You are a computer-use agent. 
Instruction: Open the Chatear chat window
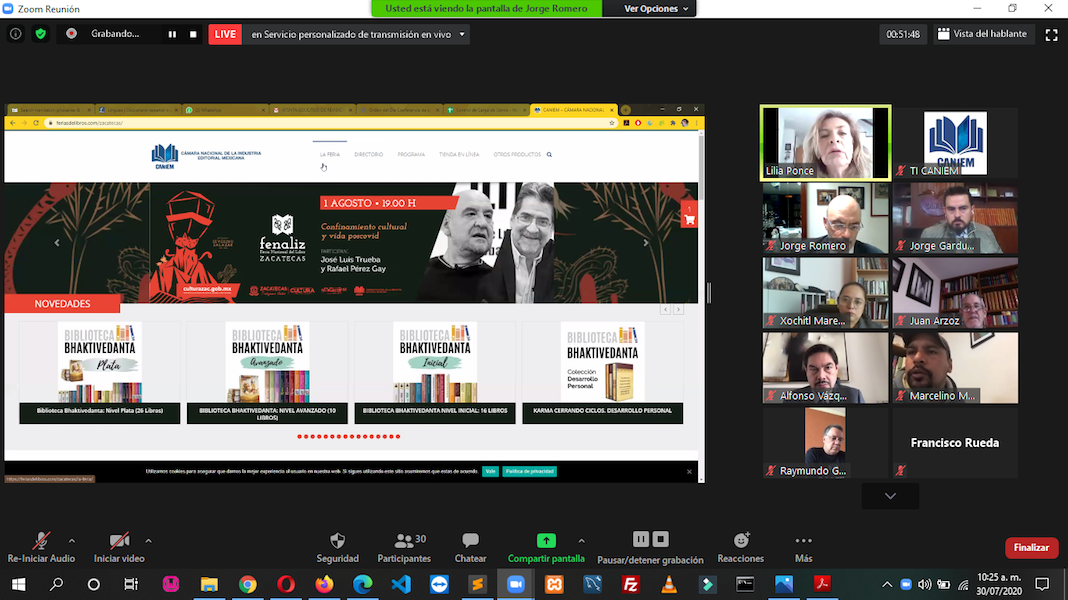(x=470, y=541)
